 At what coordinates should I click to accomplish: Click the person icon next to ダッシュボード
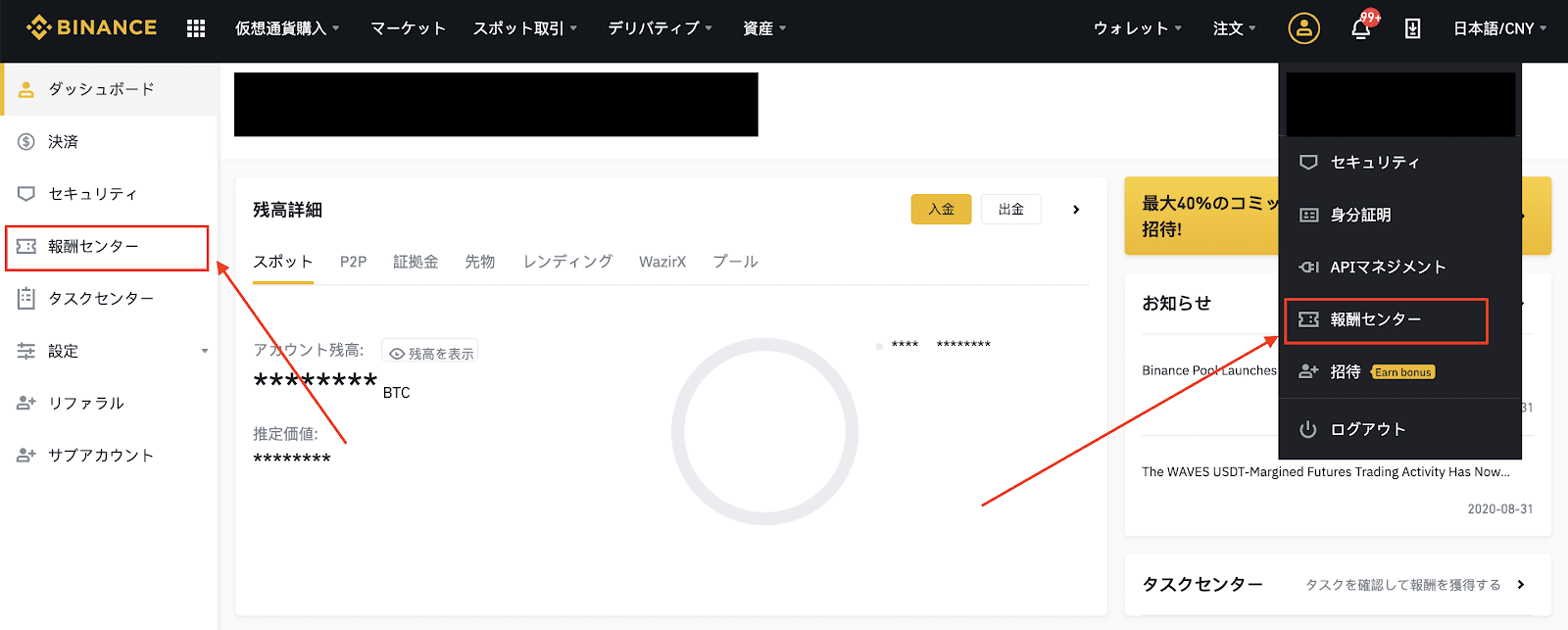click(x=26, y=89)
